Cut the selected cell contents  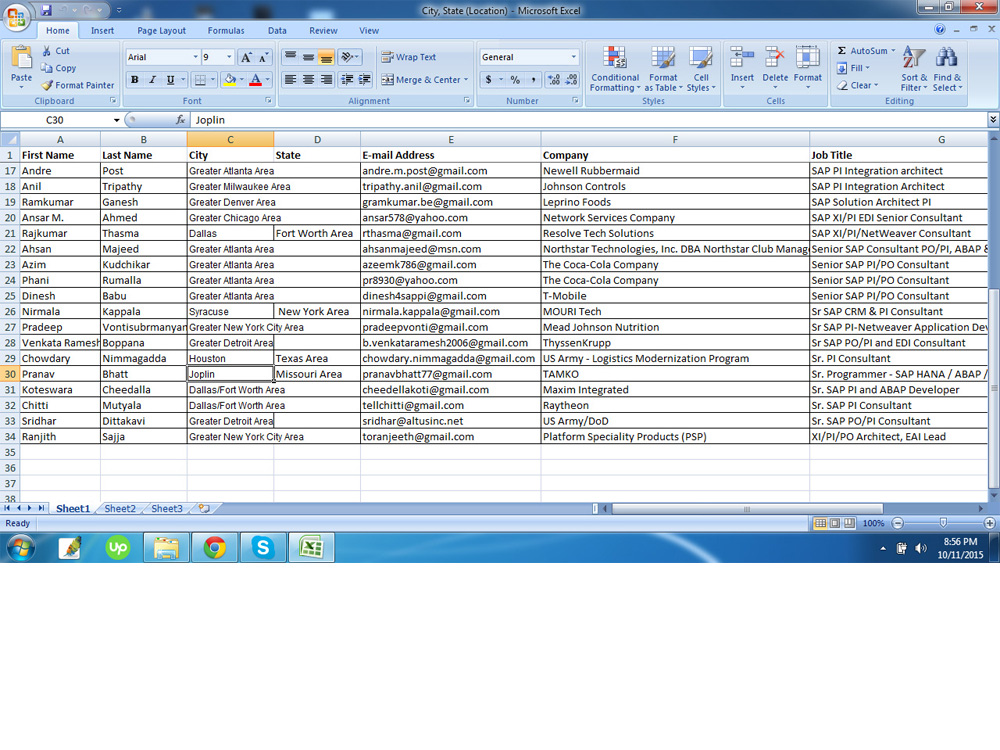55,51
